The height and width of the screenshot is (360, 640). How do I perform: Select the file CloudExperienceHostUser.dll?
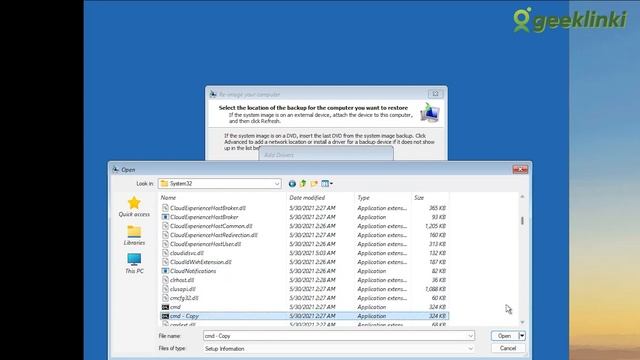coord(205,244)
